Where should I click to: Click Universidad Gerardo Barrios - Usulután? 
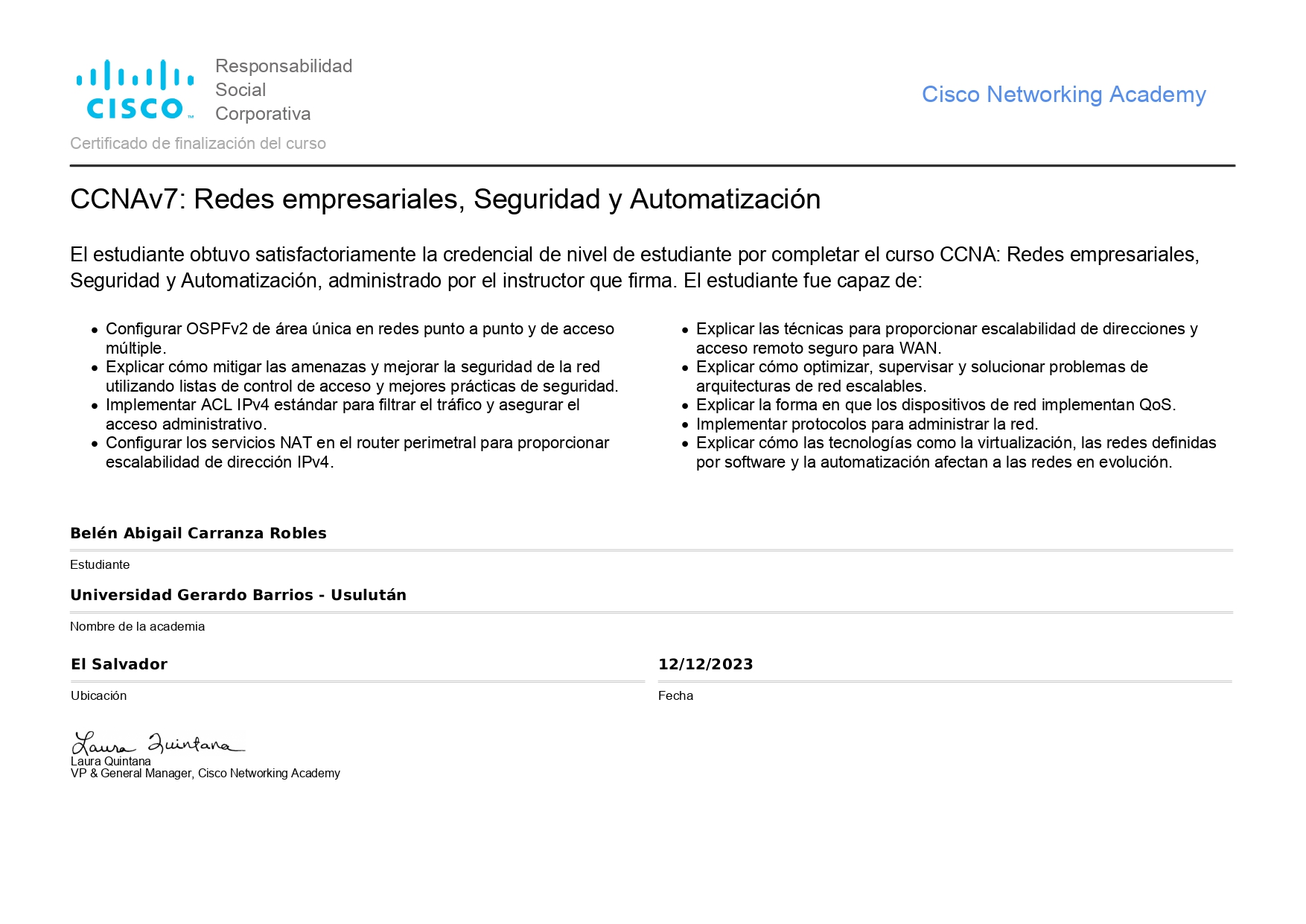[x=238, y=595]
